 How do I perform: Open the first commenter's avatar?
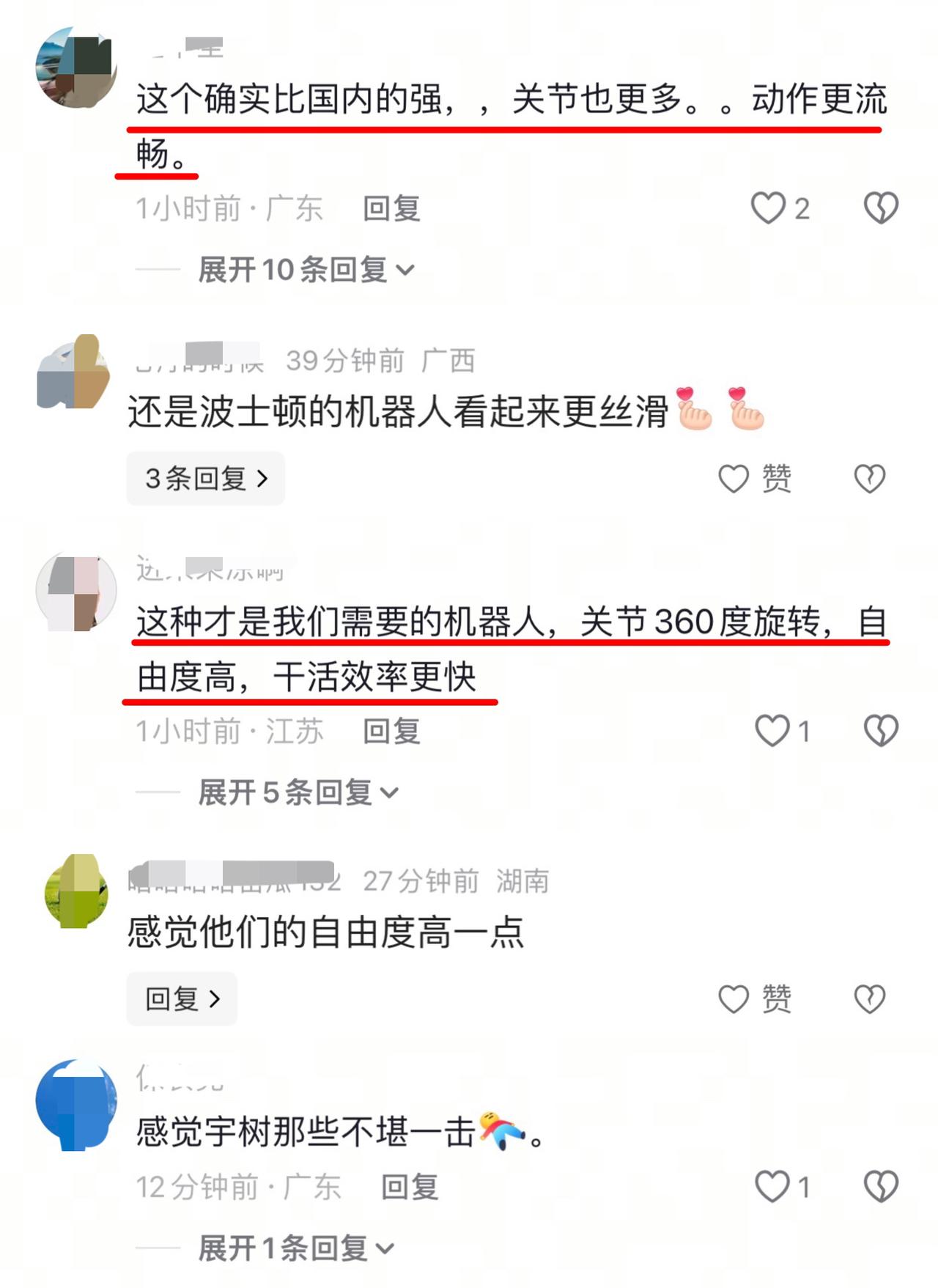pyautogui.click(x=76, y=67)
